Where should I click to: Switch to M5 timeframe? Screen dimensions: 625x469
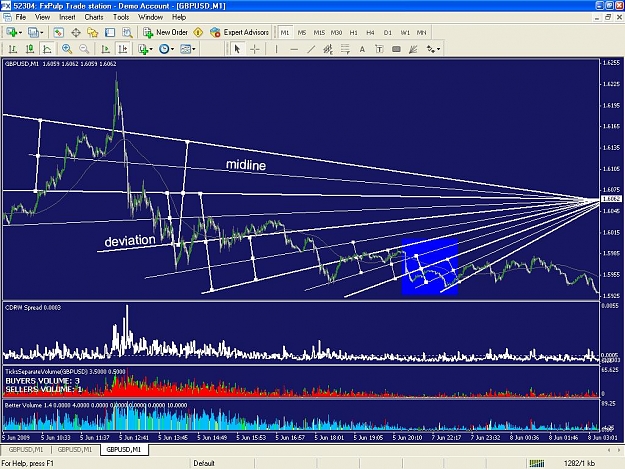coord(302,33)
